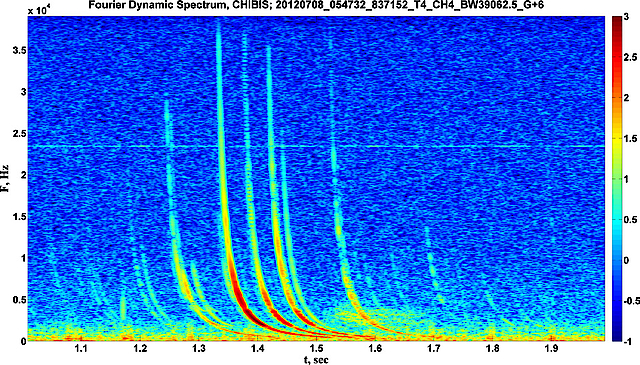Viewport: 640px width, 365px height.
Task: Click the x-axis label 't, sec'
Action: (x=316, y=360)
